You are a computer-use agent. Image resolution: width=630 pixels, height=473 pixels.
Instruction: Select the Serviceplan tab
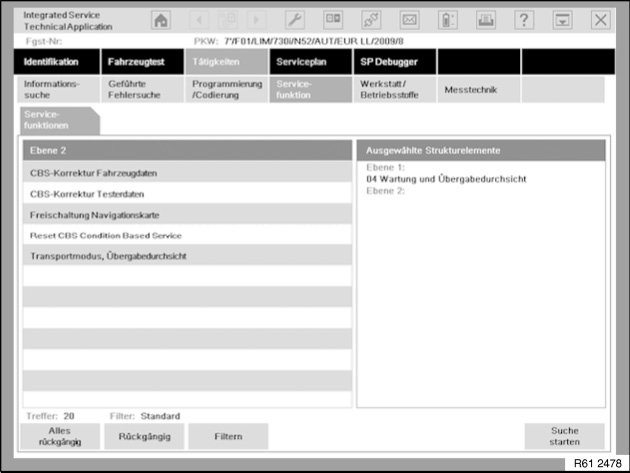click(310, 62)
